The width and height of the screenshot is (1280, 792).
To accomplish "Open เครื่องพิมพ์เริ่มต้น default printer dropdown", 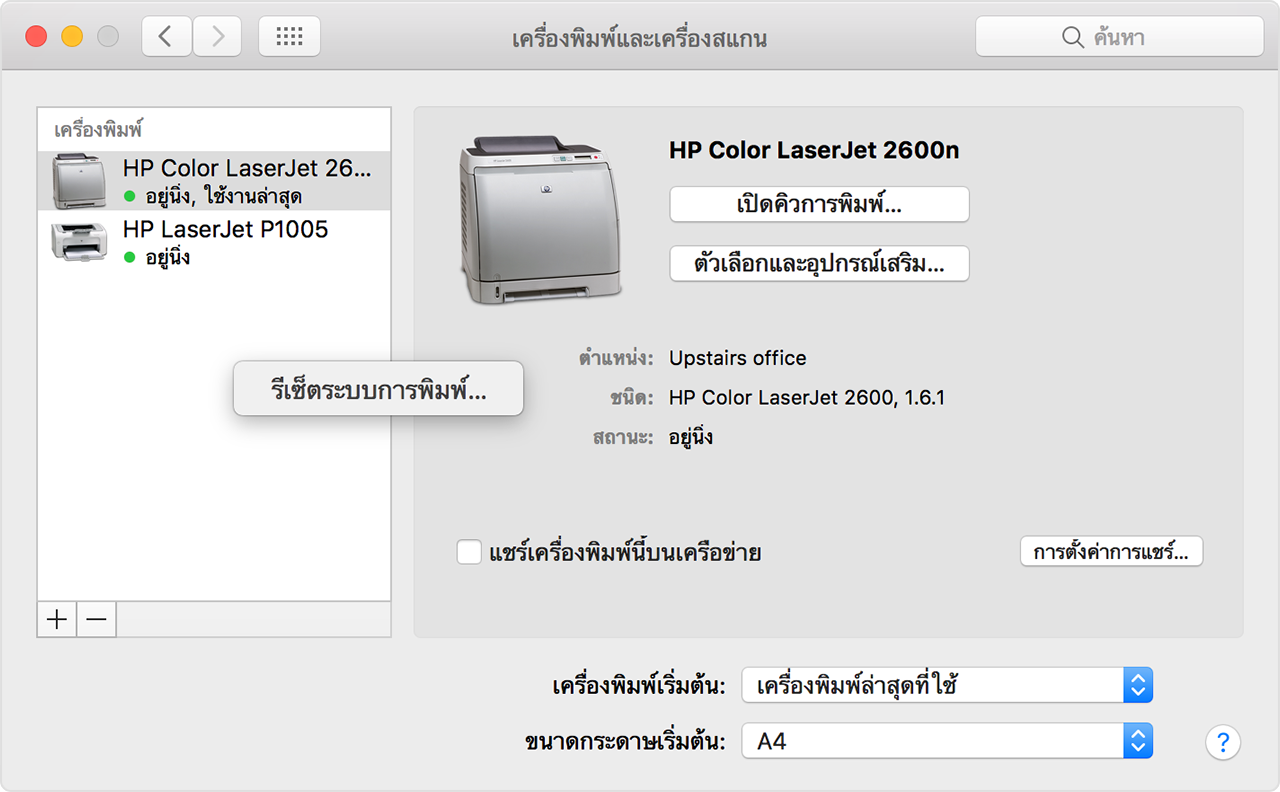I will 947,686.
